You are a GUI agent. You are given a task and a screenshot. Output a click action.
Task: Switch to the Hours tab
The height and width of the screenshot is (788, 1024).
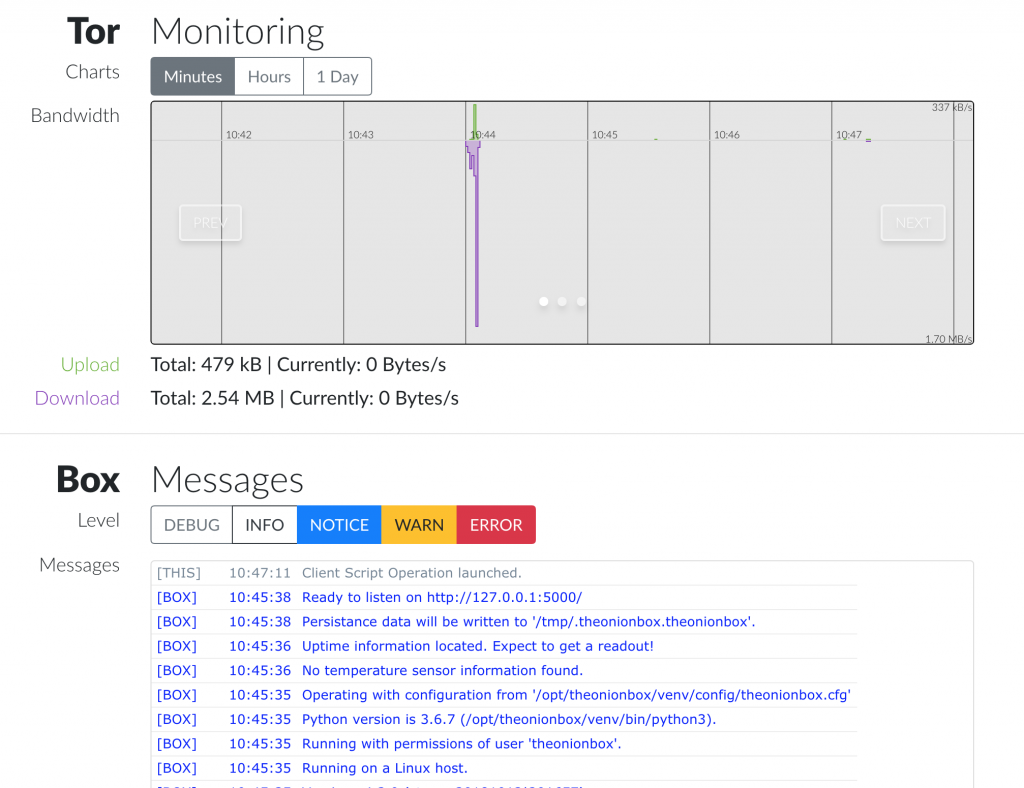click(268, 76)
